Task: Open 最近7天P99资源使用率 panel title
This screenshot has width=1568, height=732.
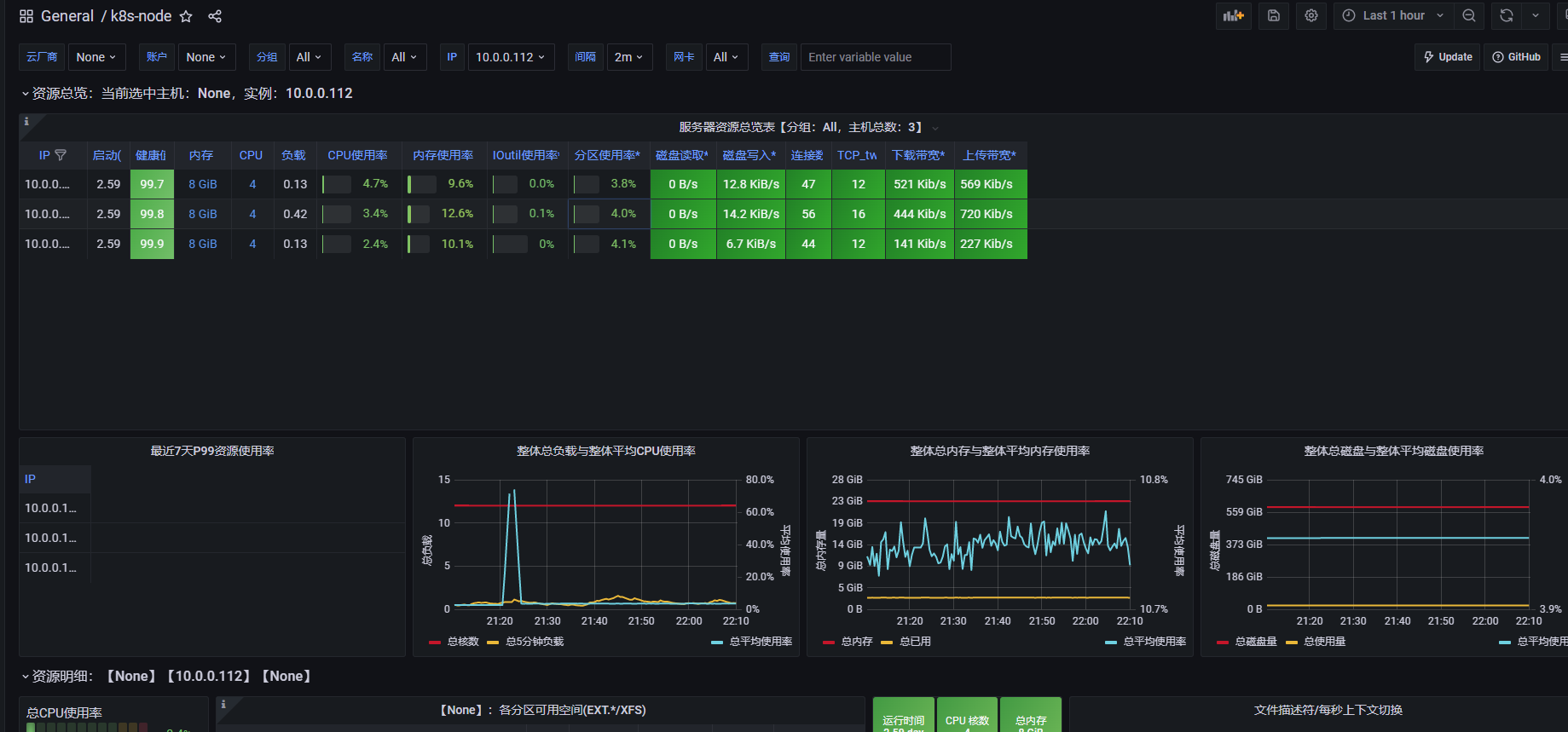Action: 212,451
